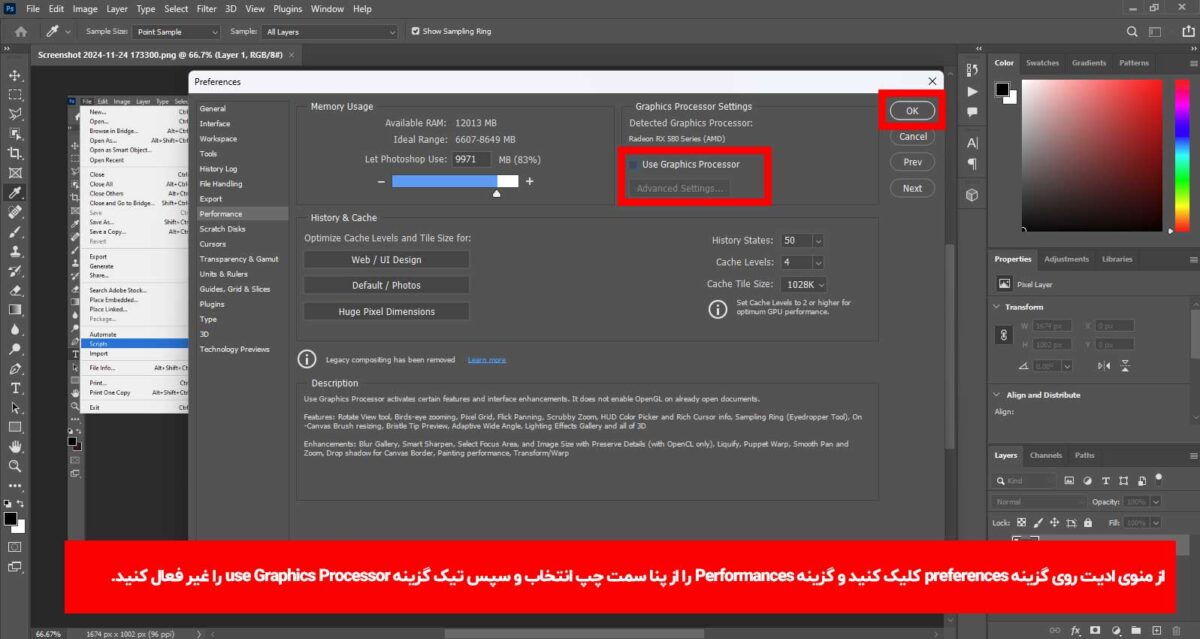The height and width of the screenshot is (639, 1200).
Task: Open the Paragraph panel icon
Action: point(972,164)
